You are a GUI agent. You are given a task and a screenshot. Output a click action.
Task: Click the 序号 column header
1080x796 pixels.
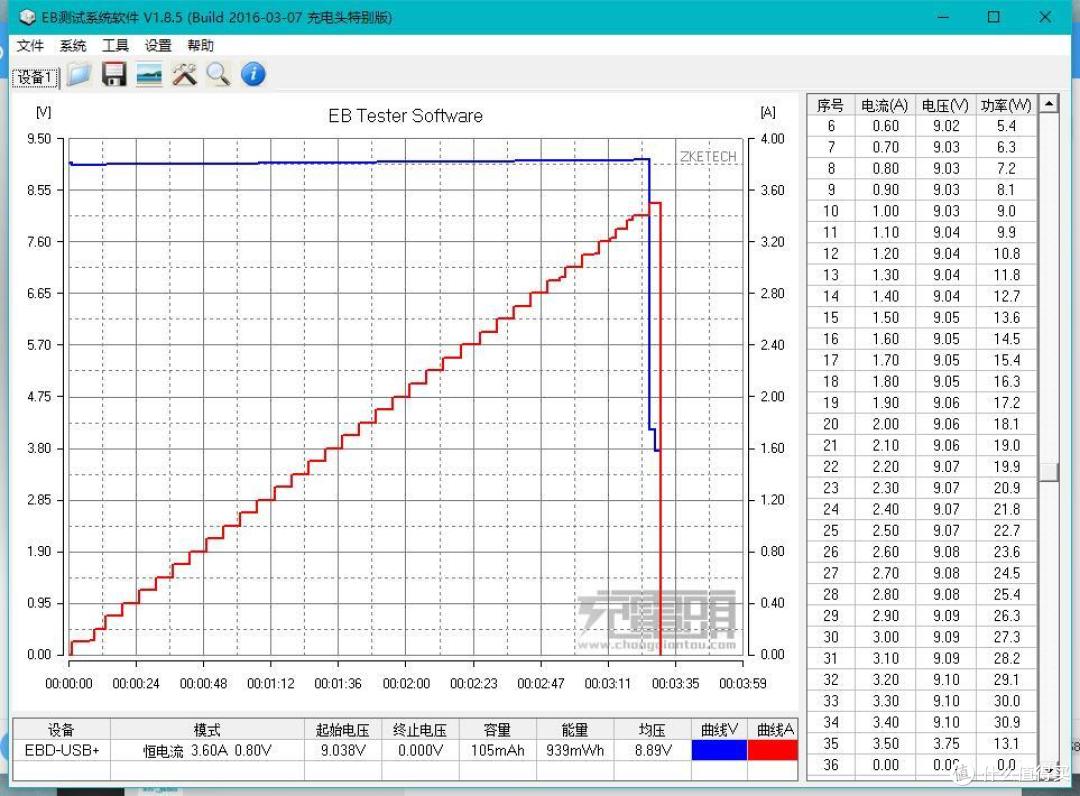[x=830, y=105]
